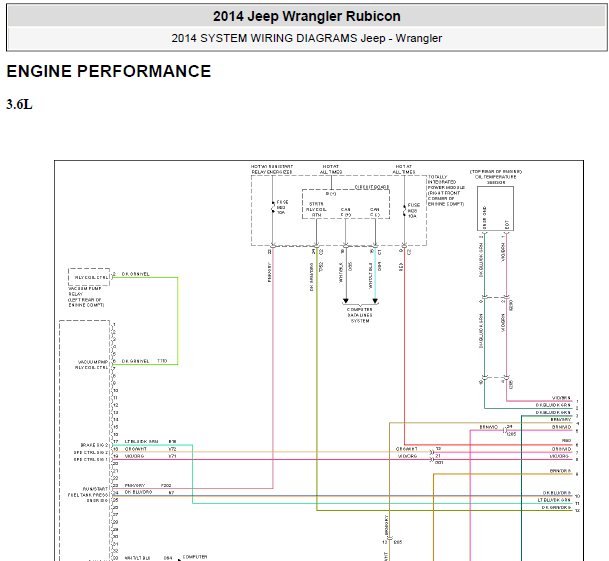Click the '2014 Jeep Wrangler Rubicon' title

306,16
